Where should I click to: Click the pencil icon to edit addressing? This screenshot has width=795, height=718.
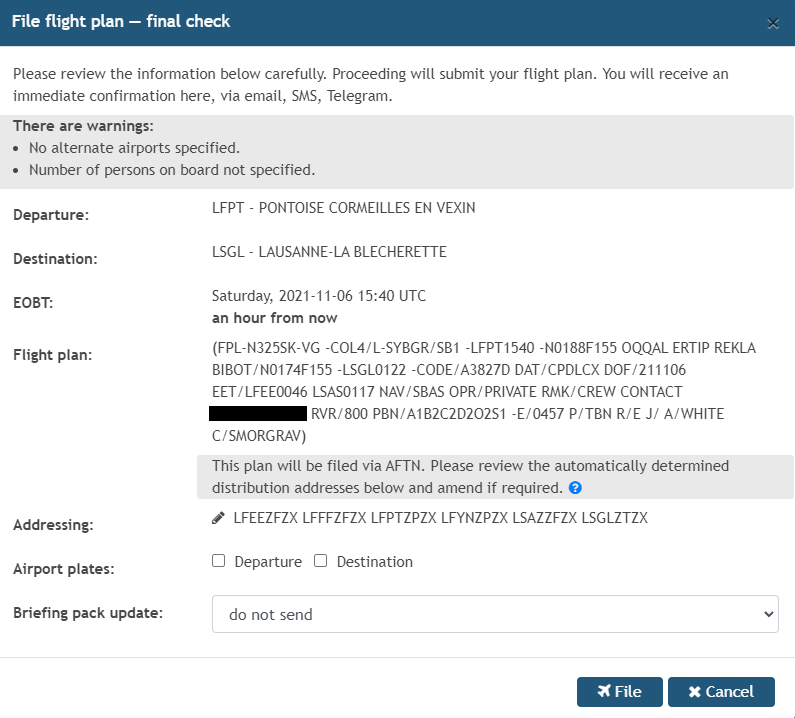pos(219,518)
